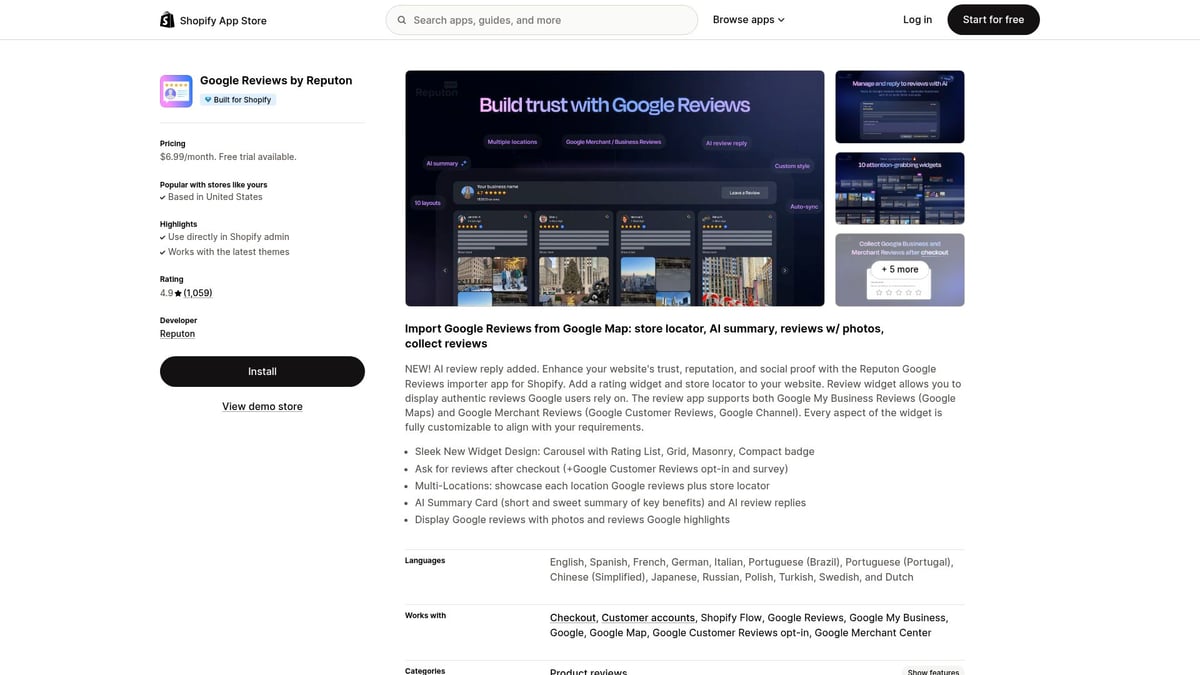Click the Multi-Locations bullet text
This screenshot has height=675, width=1200.
point(592,485)
